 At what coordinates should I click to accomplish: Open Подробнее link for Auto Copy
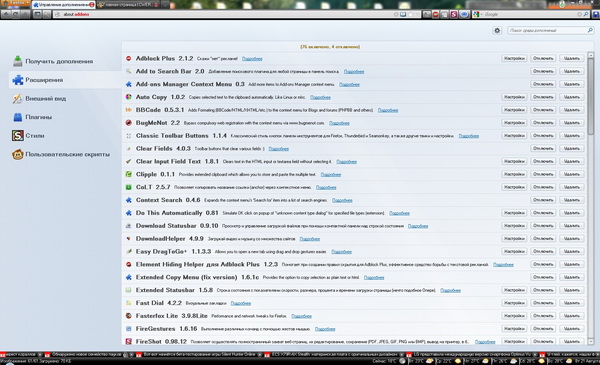(320, 98)
